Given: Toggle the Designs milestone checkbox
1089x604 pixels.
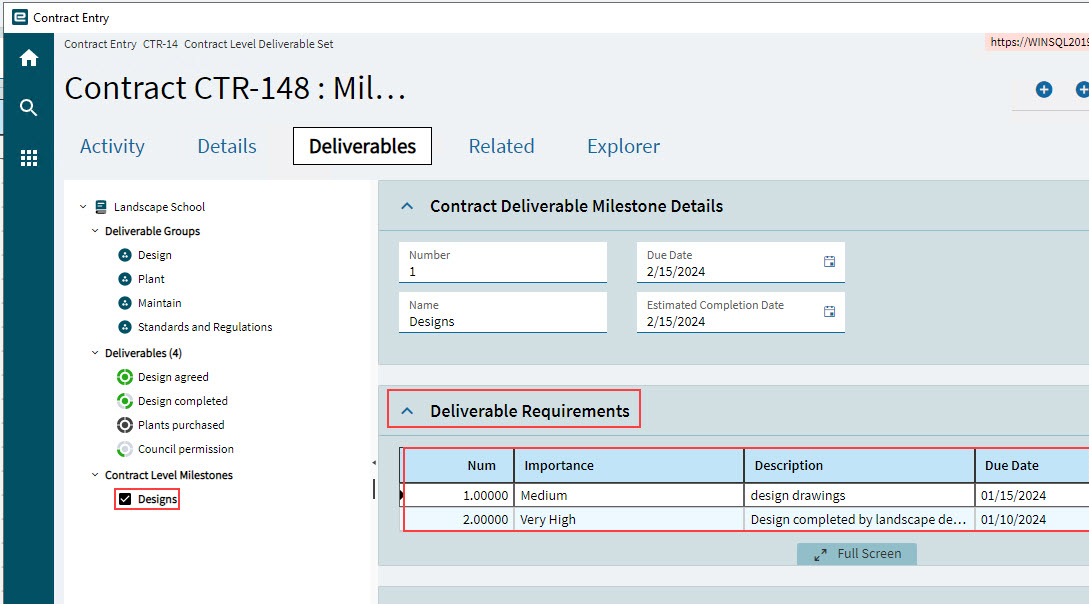Looking at the screenshot, I should [125, 499].
